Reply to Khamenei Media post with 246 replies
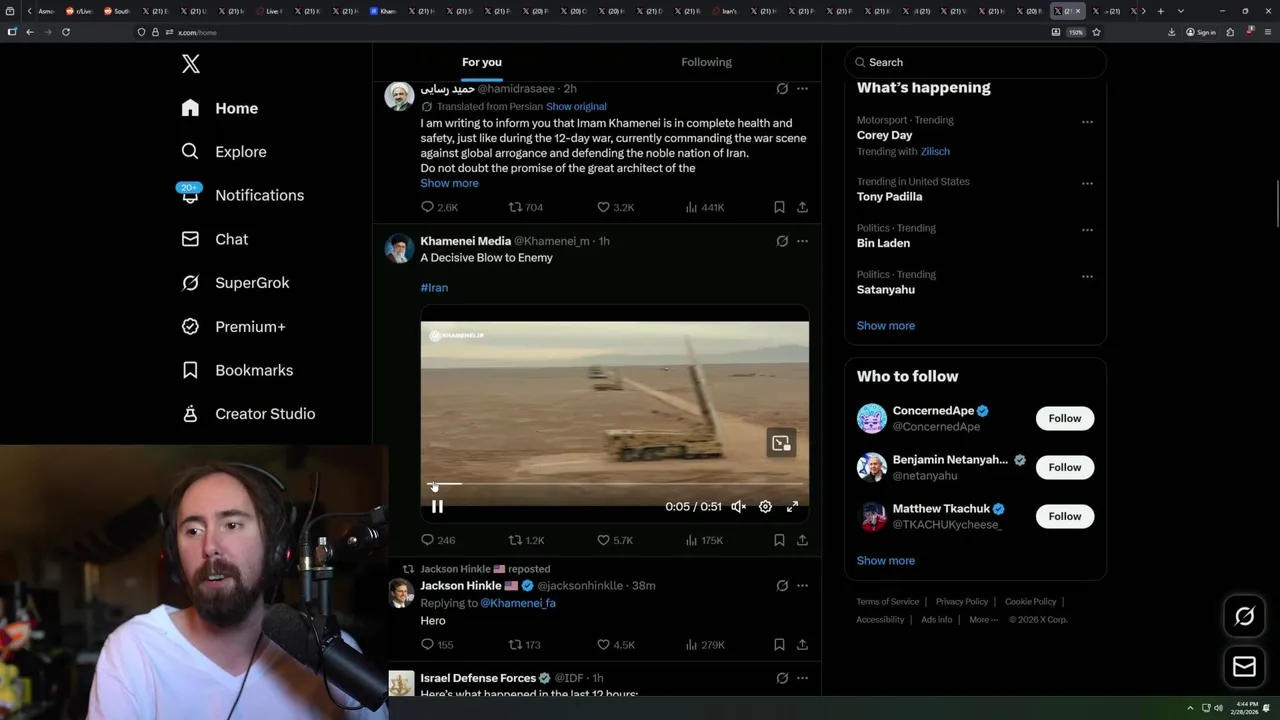 (x=438, y=540)
